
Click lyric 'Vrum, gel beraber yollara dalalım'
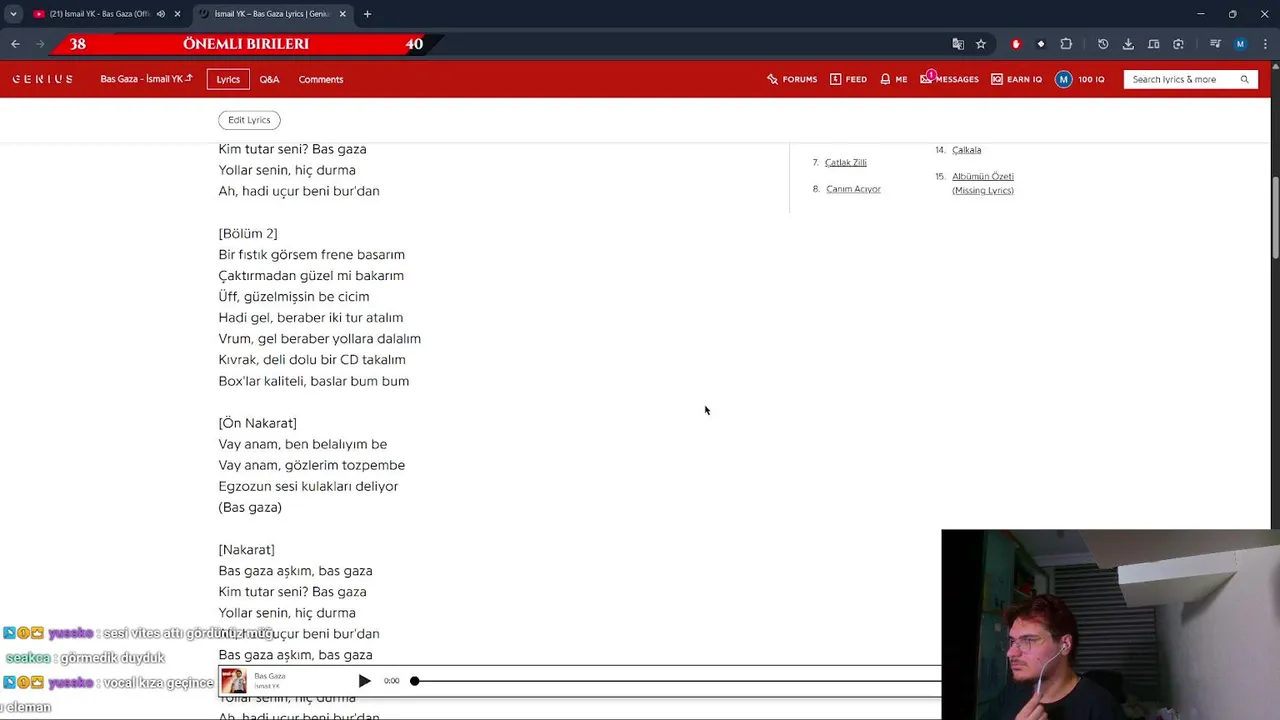tap(320, 339)
